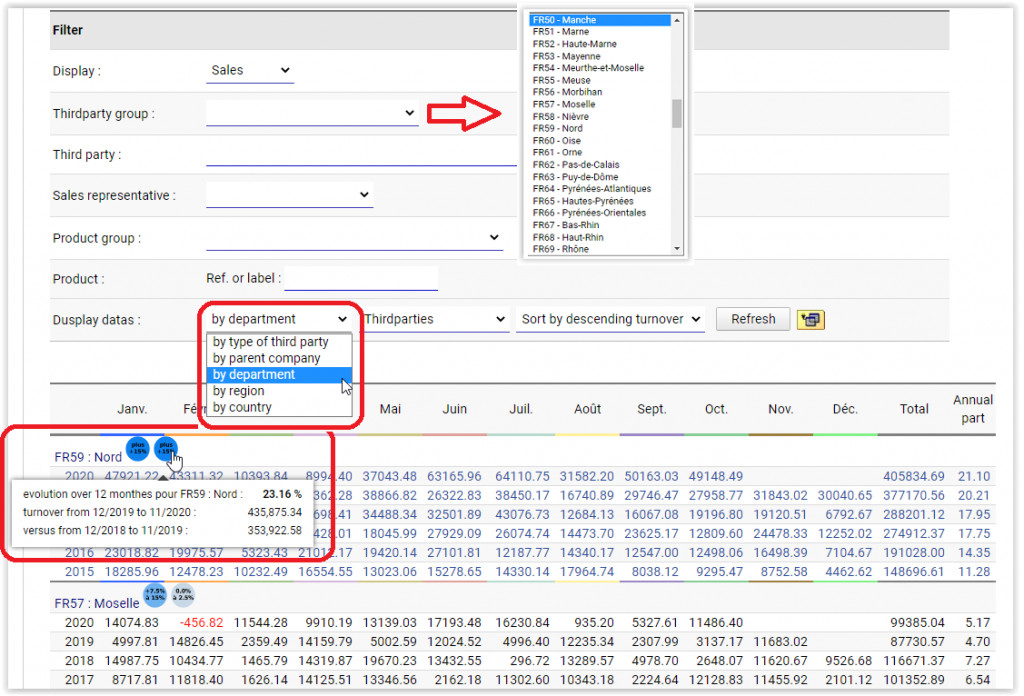The height and width of the screenshot is (696, 1024).
Task: Click the blue +7.5% badge beside FR57 : Moselle
Action: [155, 596]
